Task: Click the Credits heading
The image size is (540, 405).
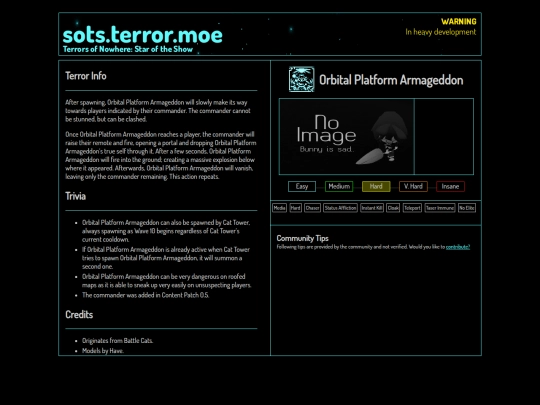Action: [x=79, y=314]
